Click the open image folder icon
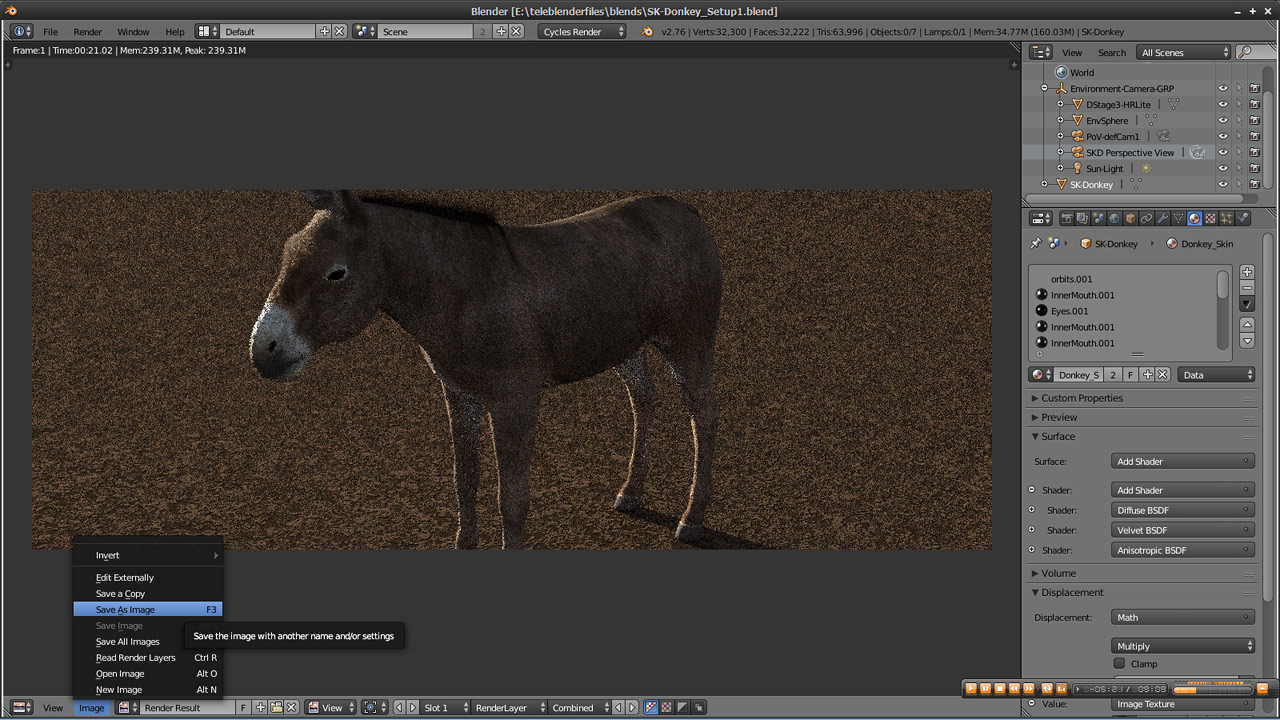This screenshot has width=1280, height=720. click(276, 708)
